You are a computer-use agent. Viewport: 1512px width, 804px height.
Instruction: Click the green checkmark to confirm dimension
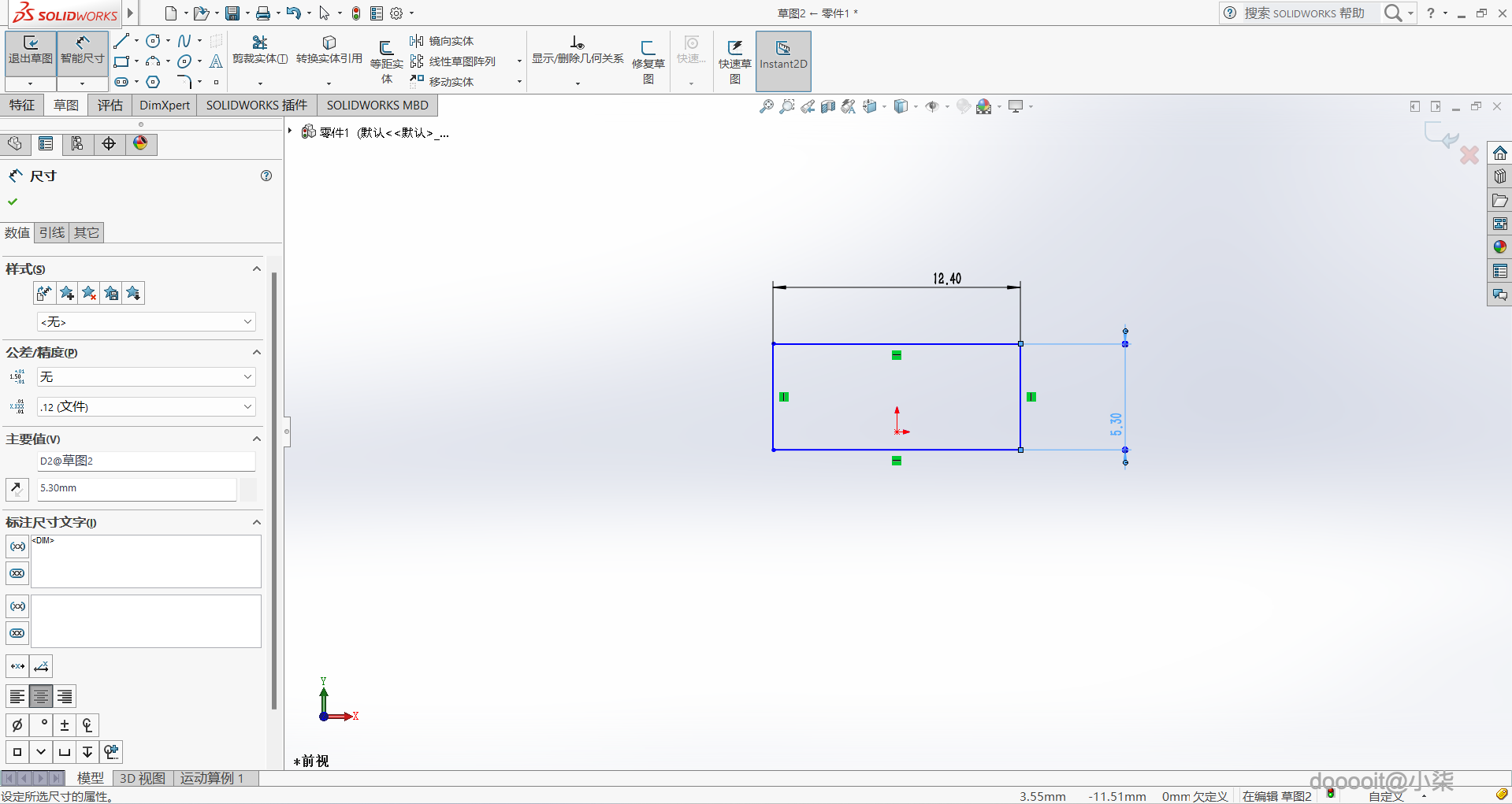13,202
